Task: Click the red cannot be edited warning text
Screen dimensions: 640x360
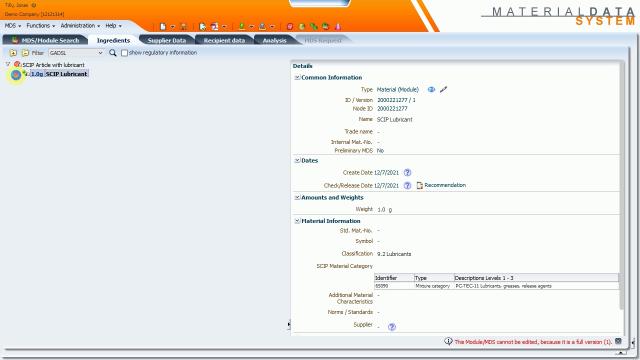Action: [x=533, y=342]
